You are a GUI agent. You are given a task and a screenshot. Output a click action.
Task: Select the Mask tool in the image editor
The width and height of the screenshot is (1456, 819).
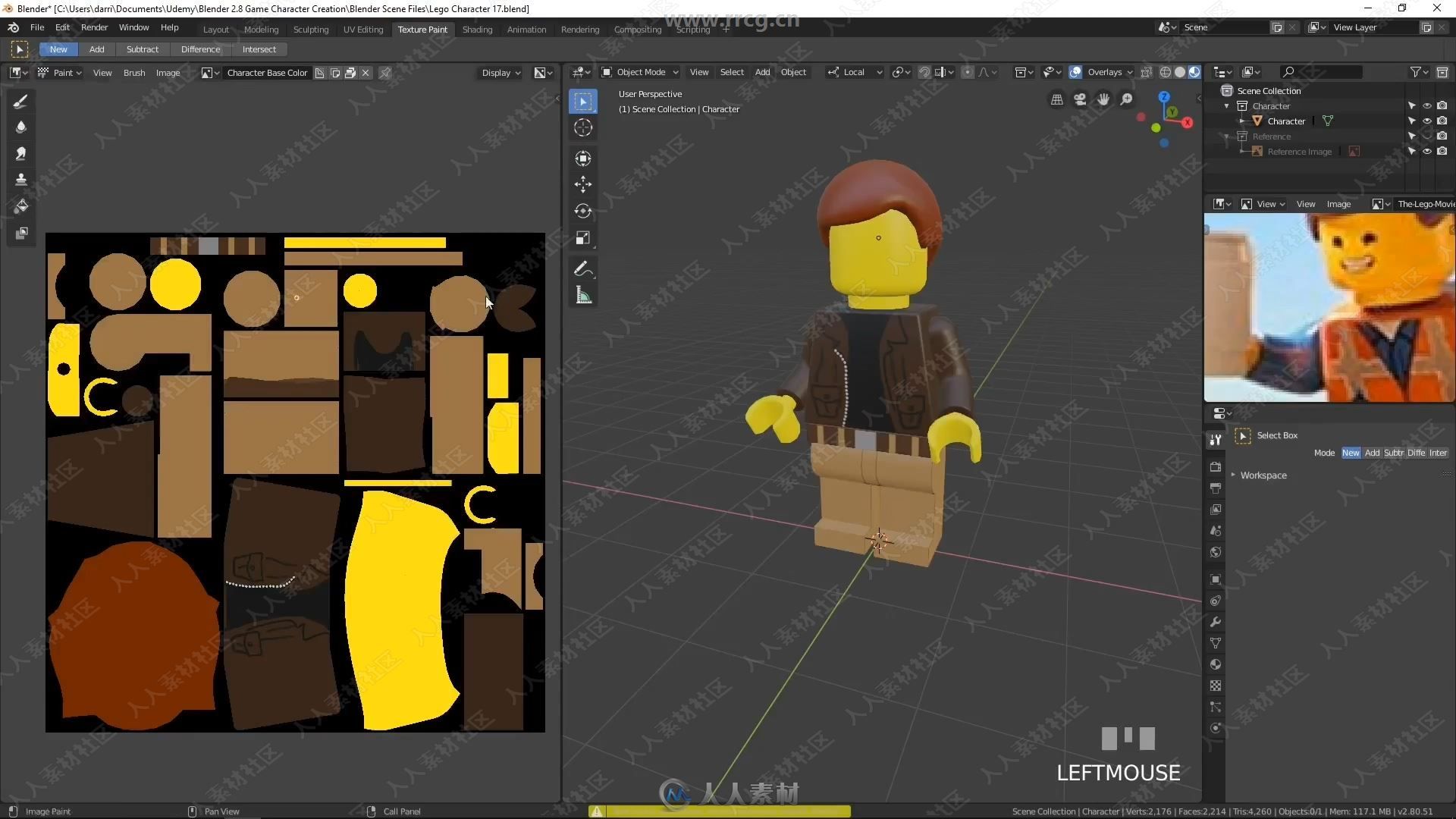tap(21, 233)
